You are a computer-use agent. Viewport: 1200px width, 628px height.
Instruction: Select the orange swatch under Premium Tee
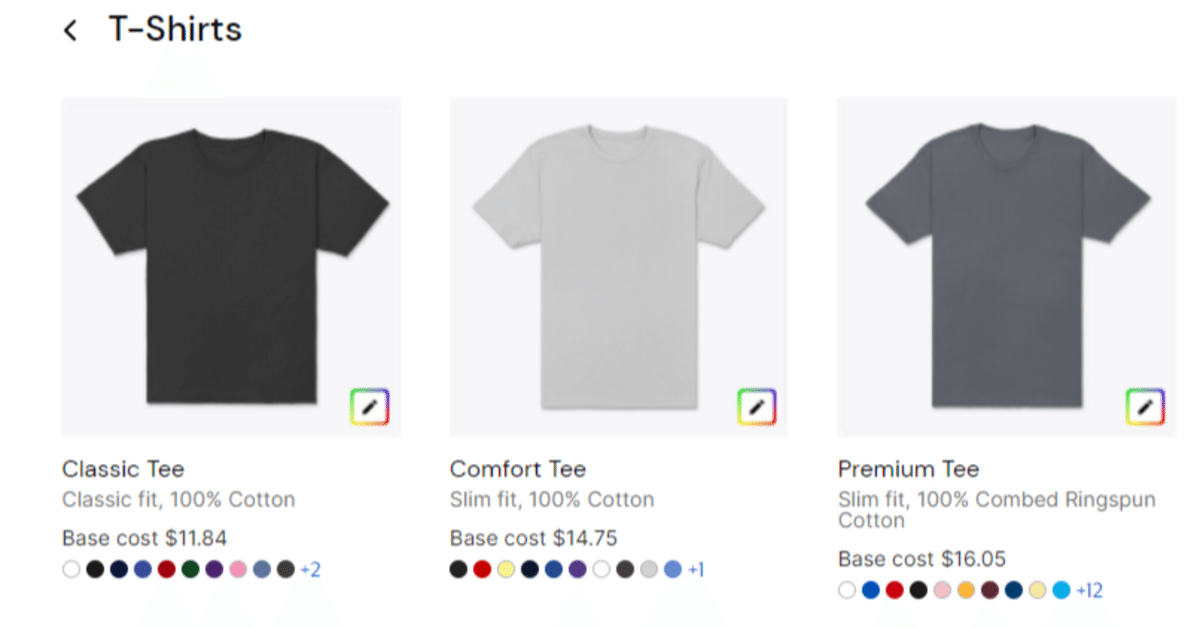(x=966, y=590)
